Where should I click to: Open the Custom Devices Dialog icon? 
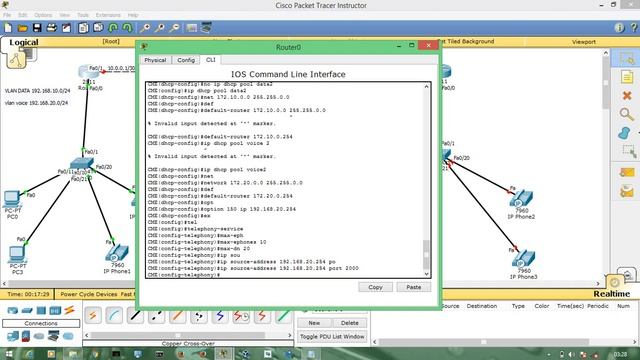(207, 28)
